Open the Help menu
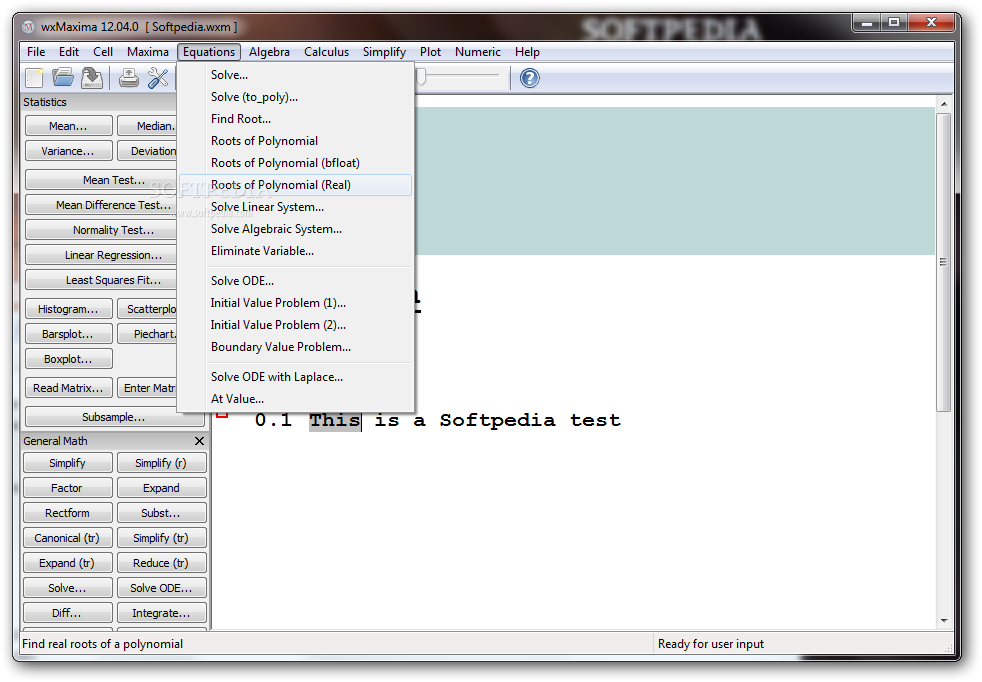Image resolution: width=982 pixels, height=682 pixels. point(527,52)
